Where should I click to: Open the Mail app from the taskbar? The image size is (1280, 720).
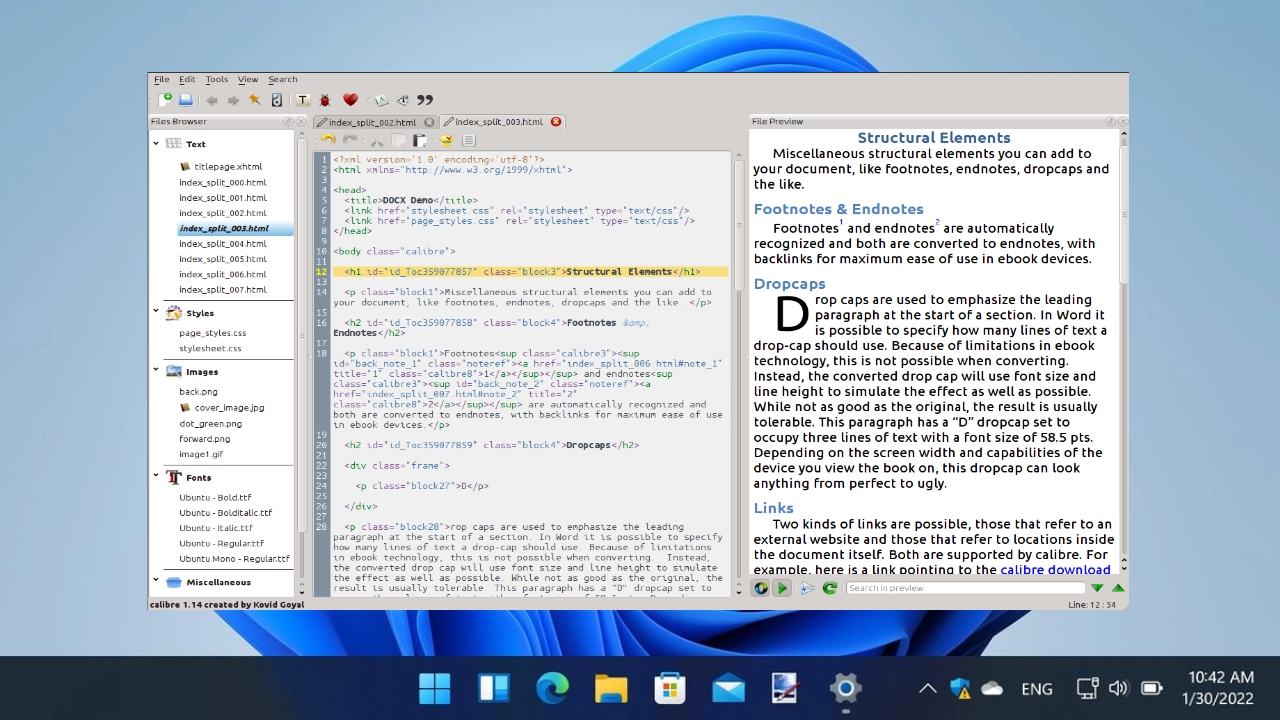tap(728, 688)
